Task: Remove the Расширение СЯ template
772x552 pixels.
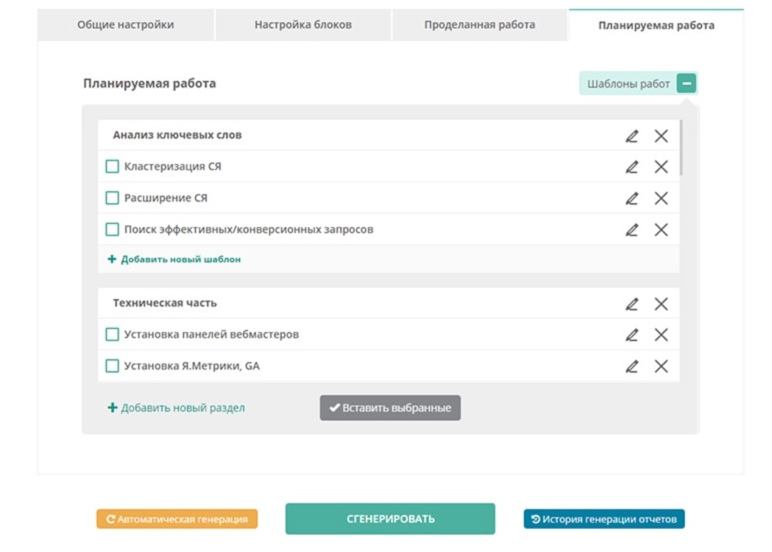Action: [x=661, y=198]
